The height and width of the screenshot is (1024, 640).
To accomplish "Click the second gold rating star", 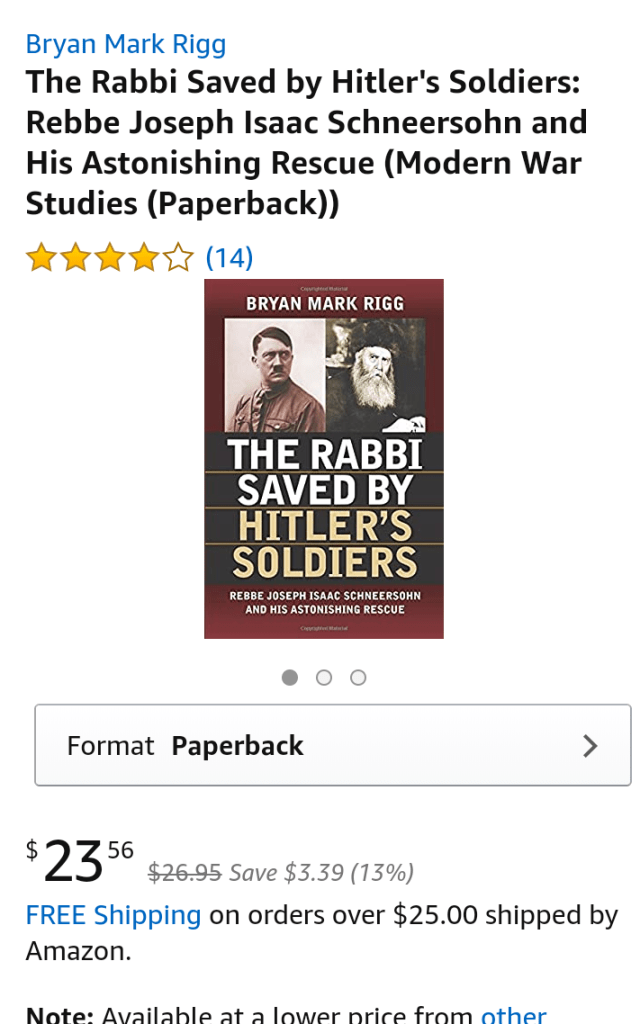I will coord(75,259).
